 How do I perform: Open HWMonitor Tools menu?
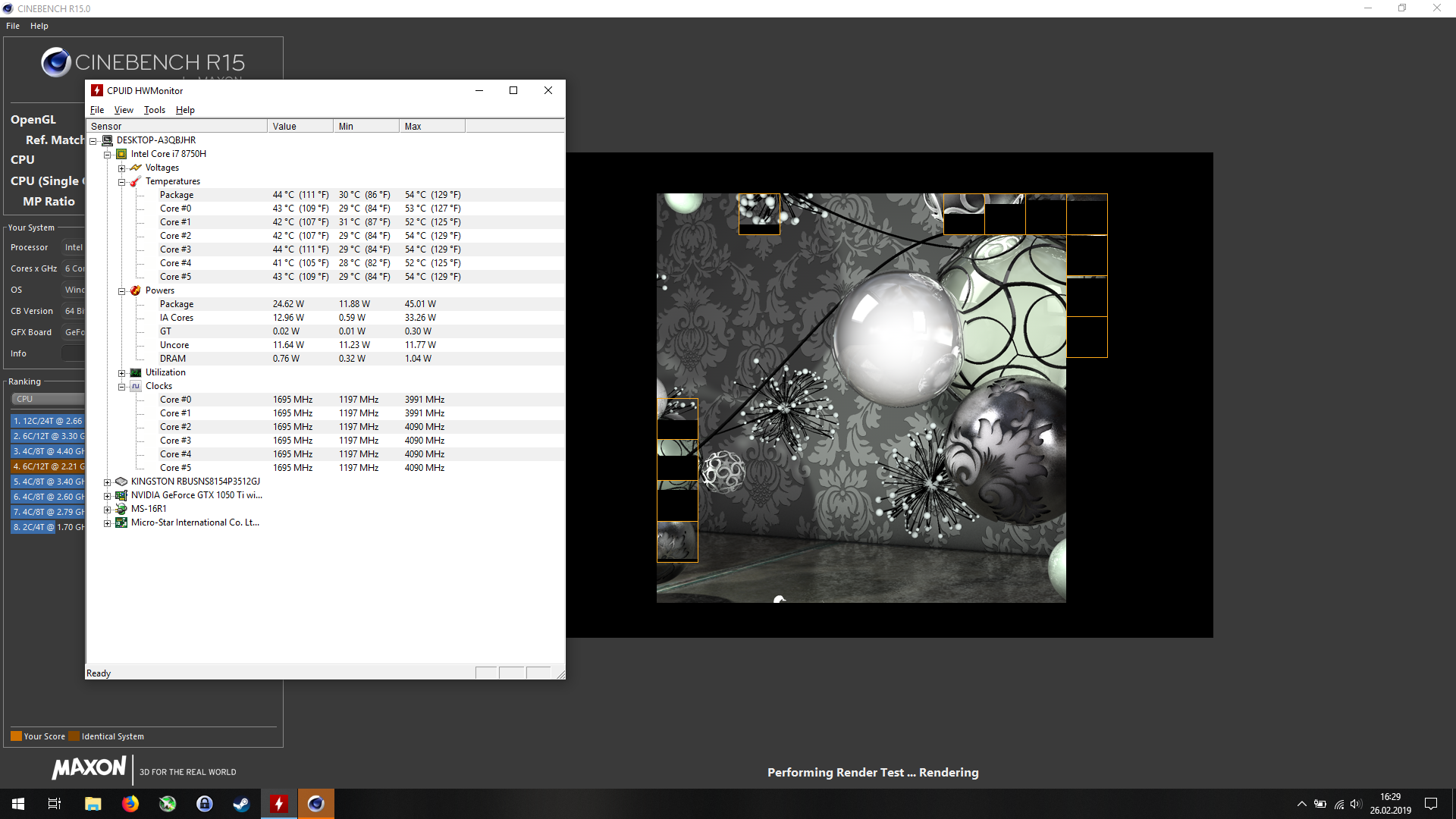point(154,110)
